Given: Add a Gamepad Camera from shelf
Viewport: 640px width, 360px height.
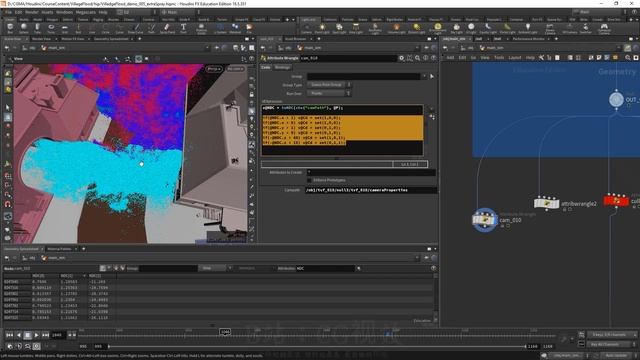Looking at the screenshot, I should pyautogui.click(x=604, y=29).
